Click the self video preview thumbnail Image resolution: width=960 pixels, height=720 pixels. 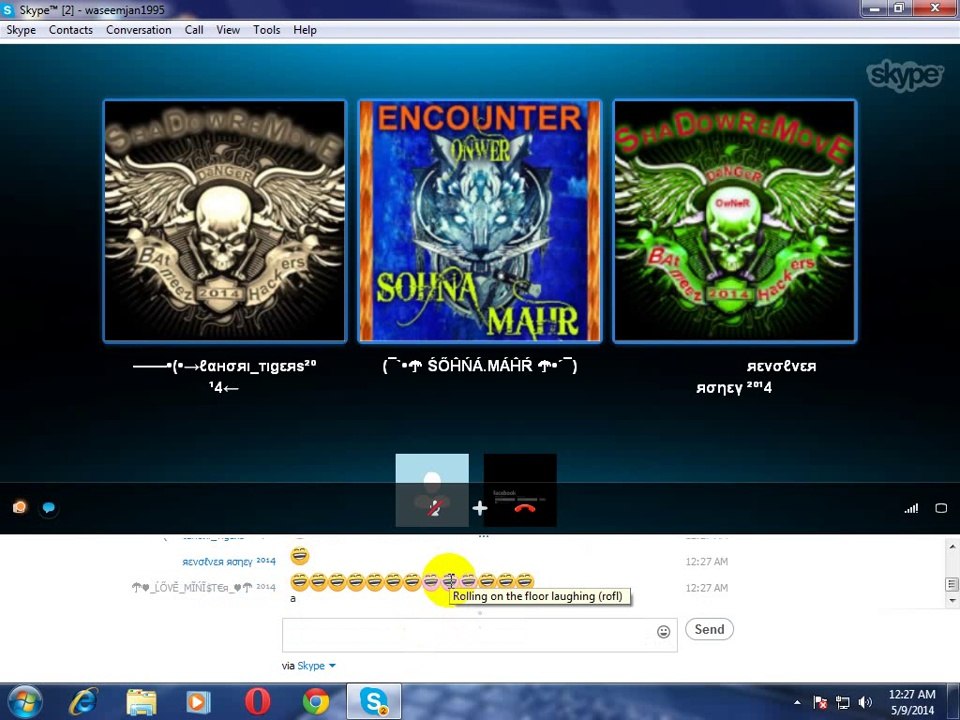(x=432, y=490)
